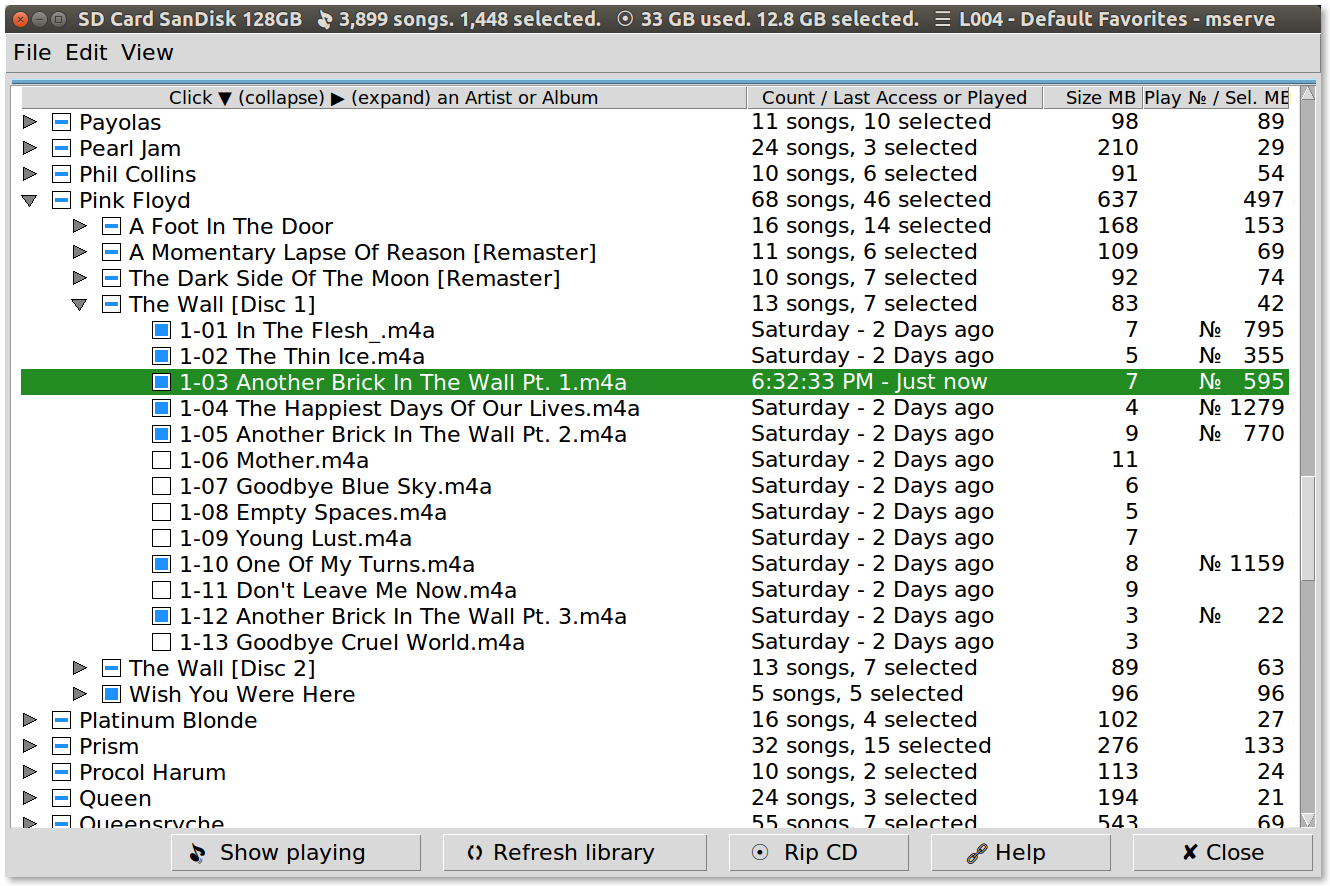
Task: Click the vertical scrollbar thumb
Action: (1307, 530)
